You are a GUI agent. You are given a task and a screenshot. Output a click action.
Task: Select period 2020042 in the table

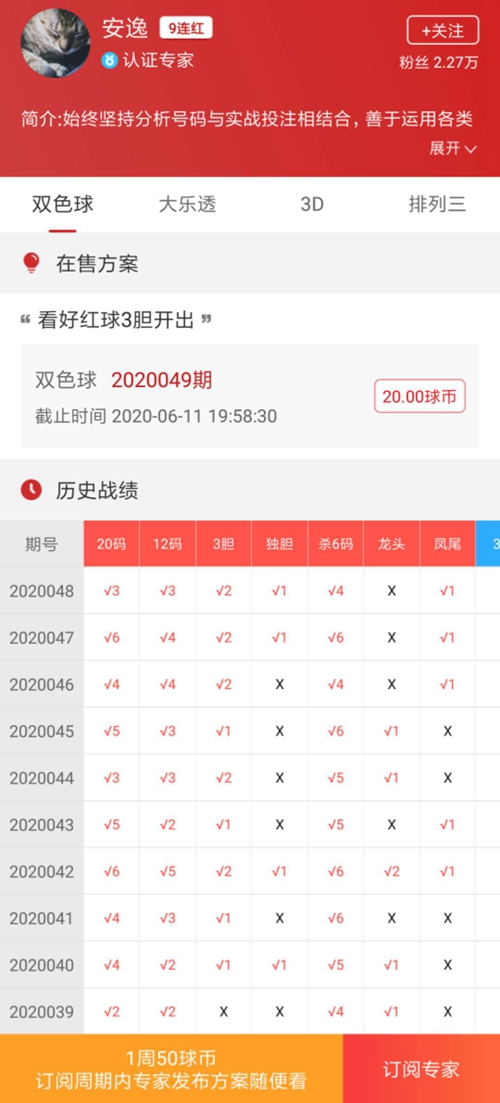coord(41,872)
